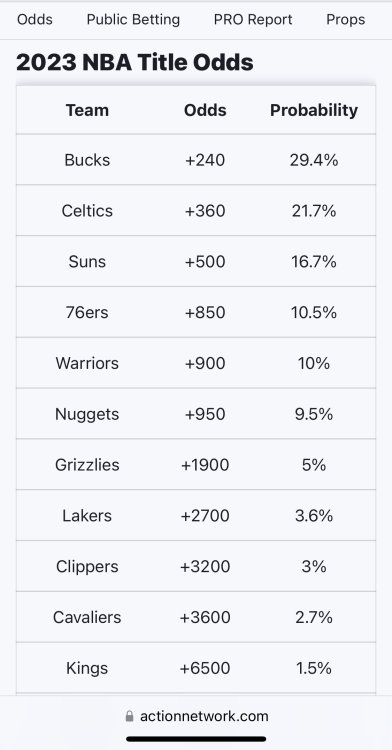This screenshot has height=750, width=392.
Task: Open the Odds tab
Action: 35,20
